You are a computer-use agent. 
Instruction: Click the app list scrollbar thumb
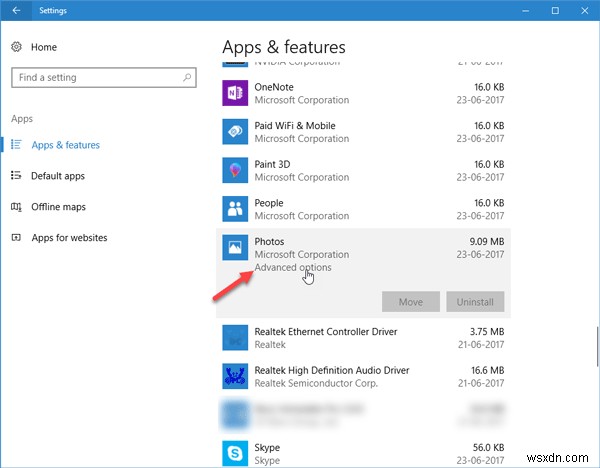click(x=597, y=347)
